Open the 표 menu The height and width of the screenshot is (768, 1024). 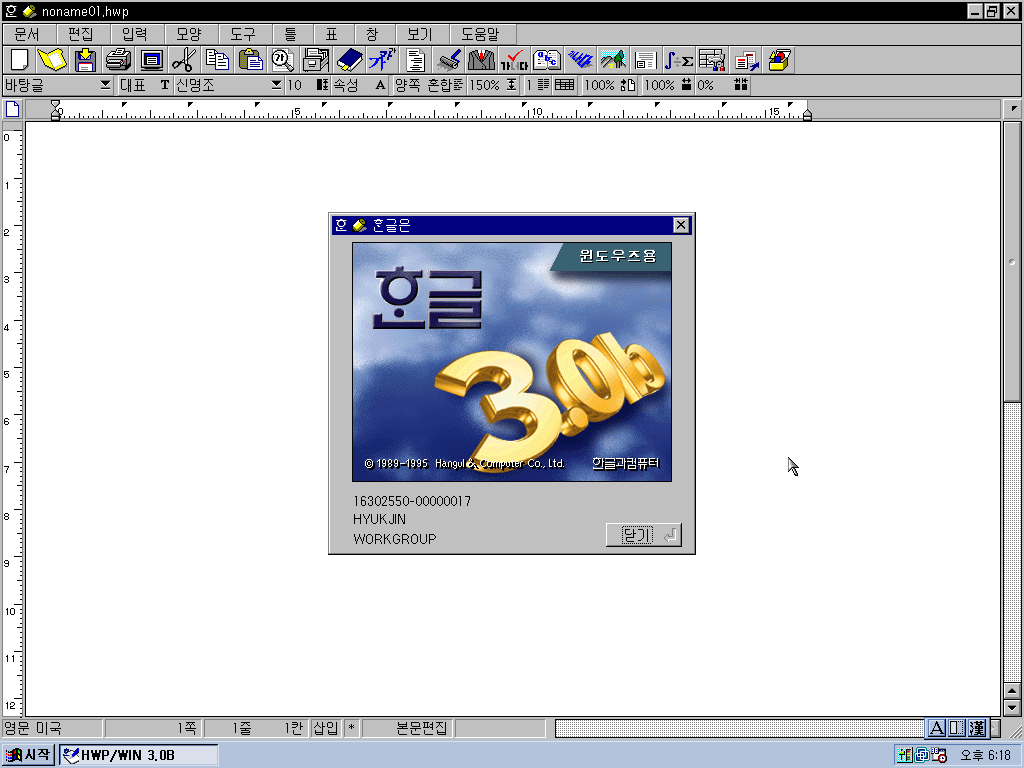(332, 34)
